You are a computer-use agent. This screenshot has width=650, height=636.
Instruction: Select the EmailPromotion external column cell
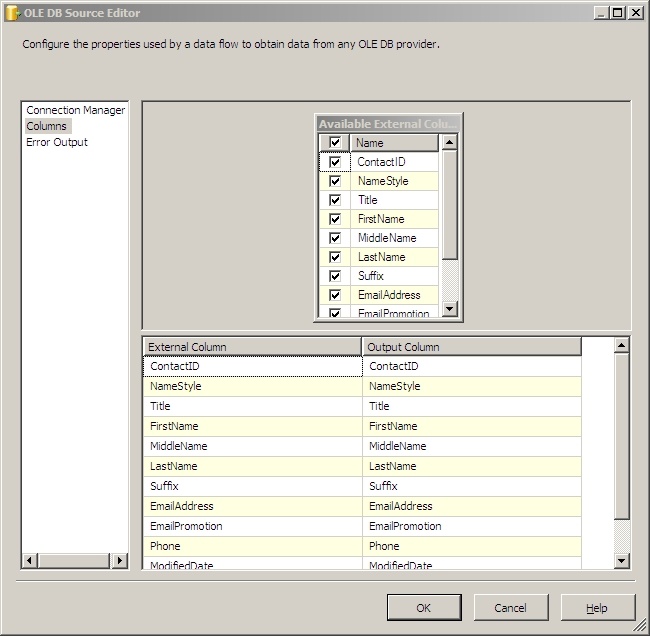tap(252, 526)
